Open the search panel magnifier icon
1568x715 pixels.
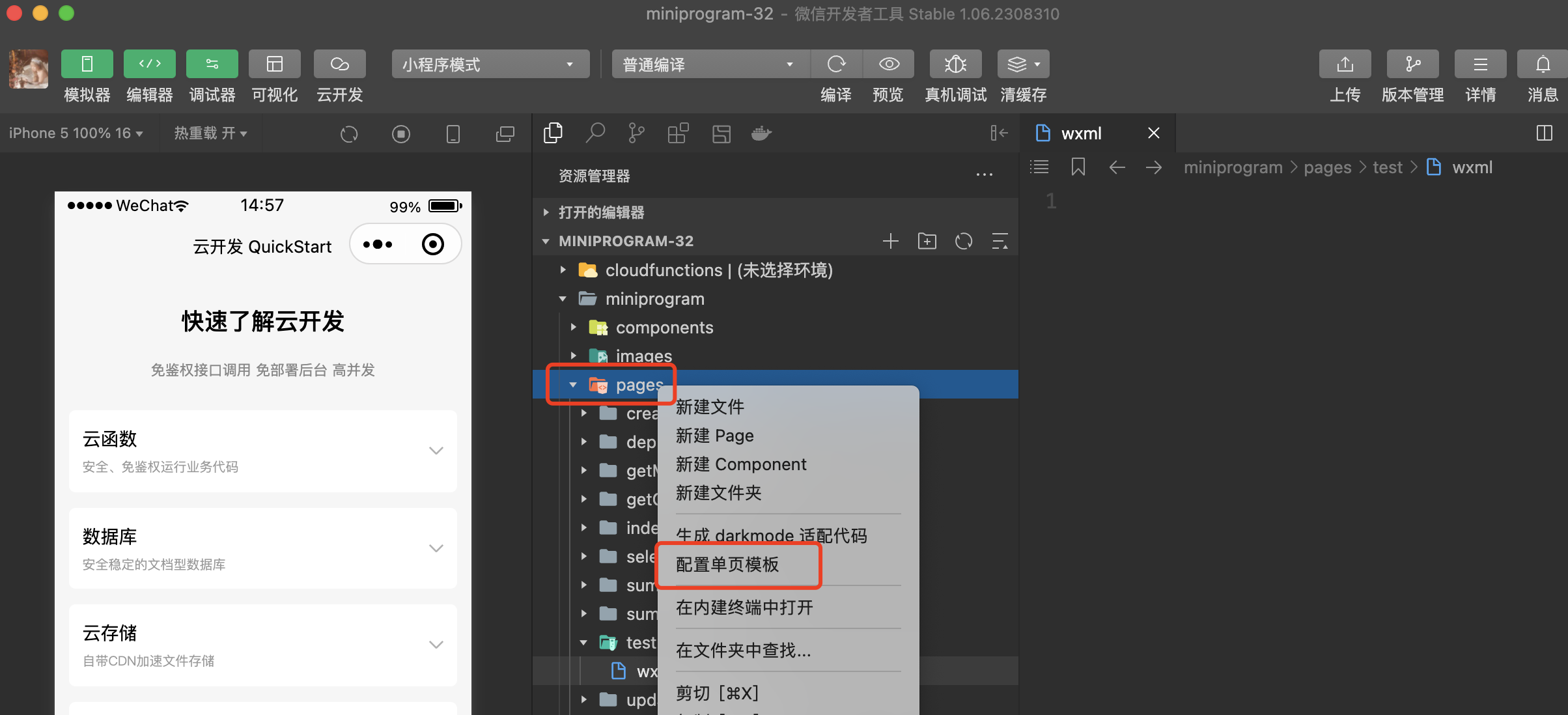595,133
